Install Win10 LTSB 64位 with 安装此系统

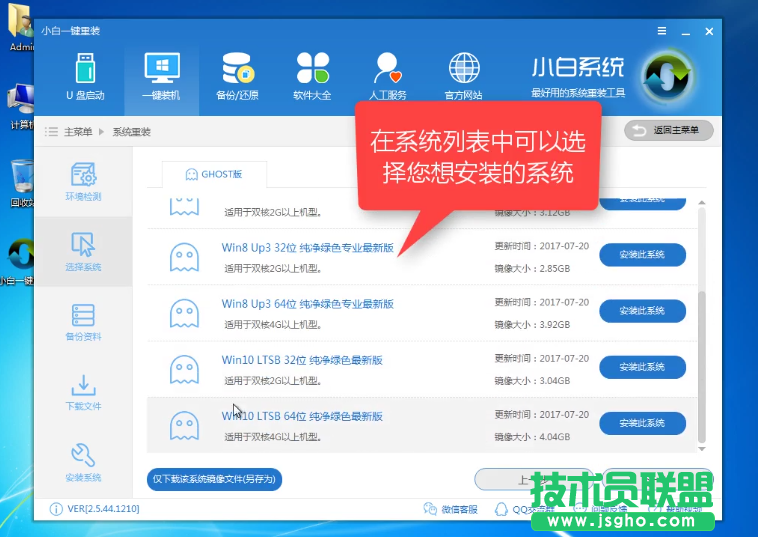tap(642, 423)
